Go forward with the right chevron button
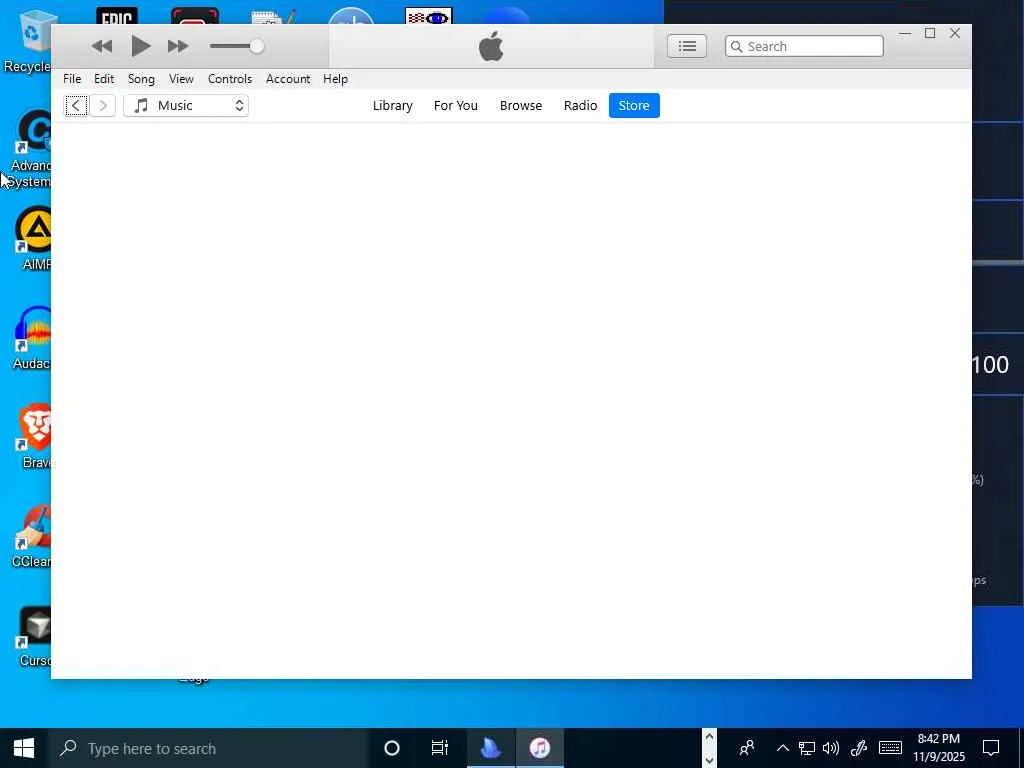This screenshot has height=768, width=1024. coord(103,106)
